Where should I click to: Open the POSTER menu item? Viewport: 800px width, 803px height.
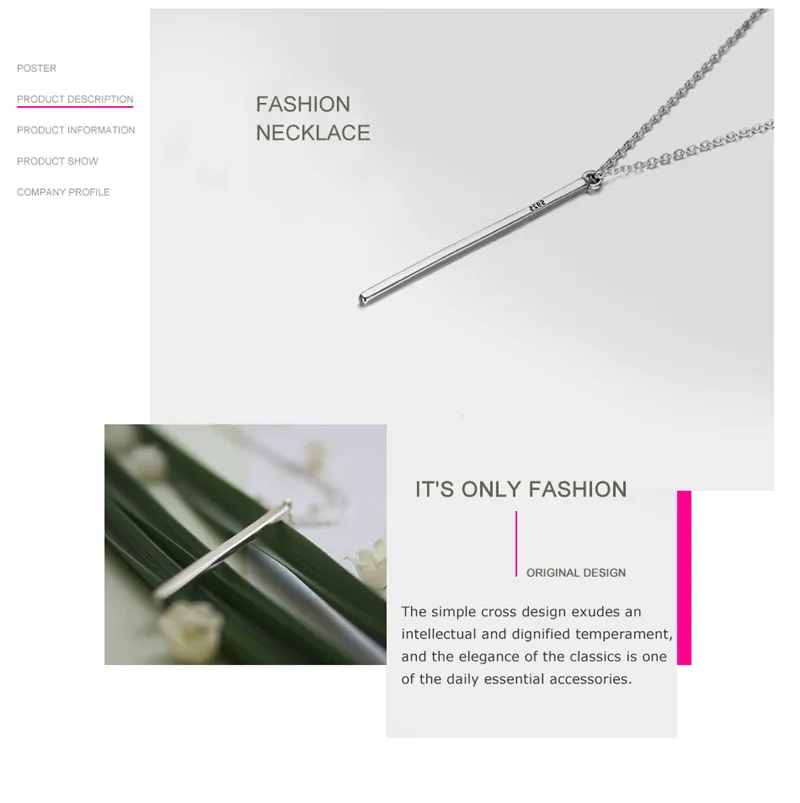pos(36,68)
